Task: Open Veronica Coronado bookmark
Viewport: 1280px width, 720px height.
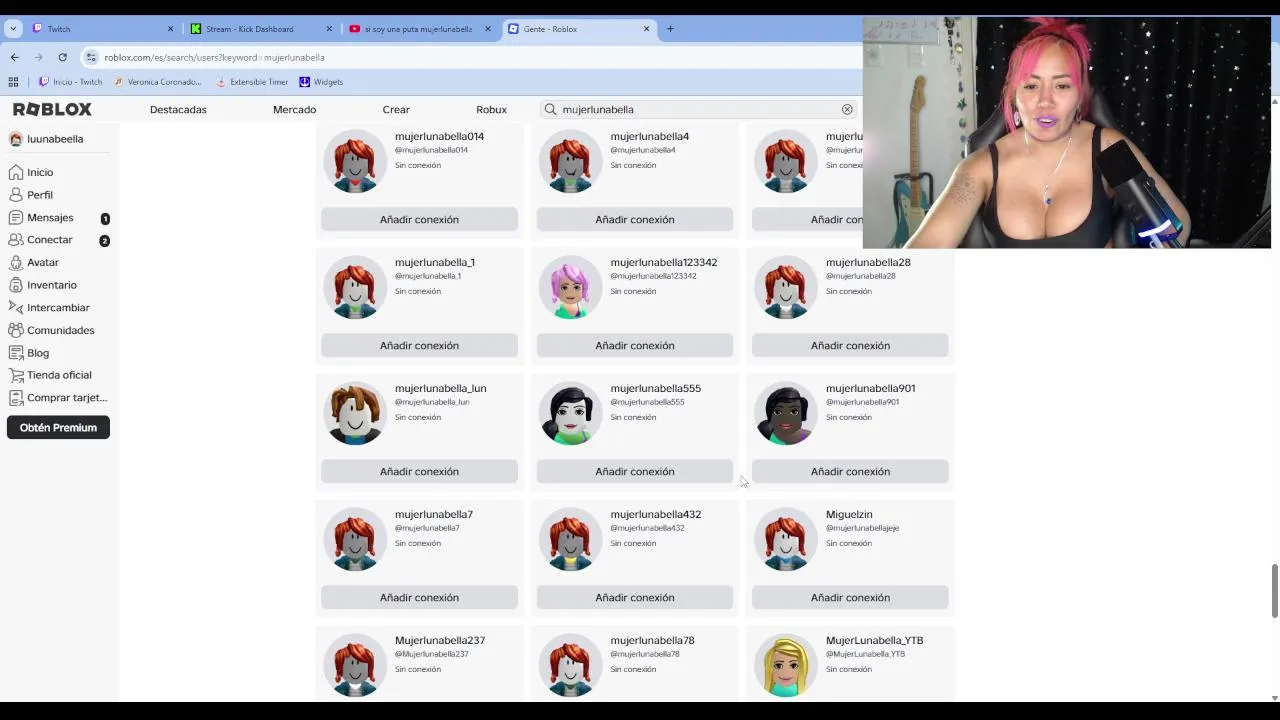Action: pyautogui.click(x=158, y=82)
